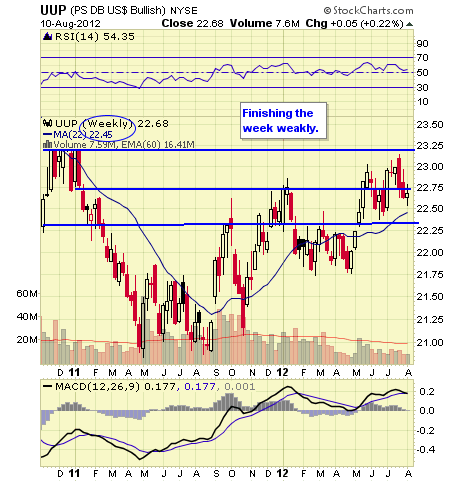Viewport: 460px width, 482px height.
Task: Click the black MACD line legend marker
Action: point(48,387)
